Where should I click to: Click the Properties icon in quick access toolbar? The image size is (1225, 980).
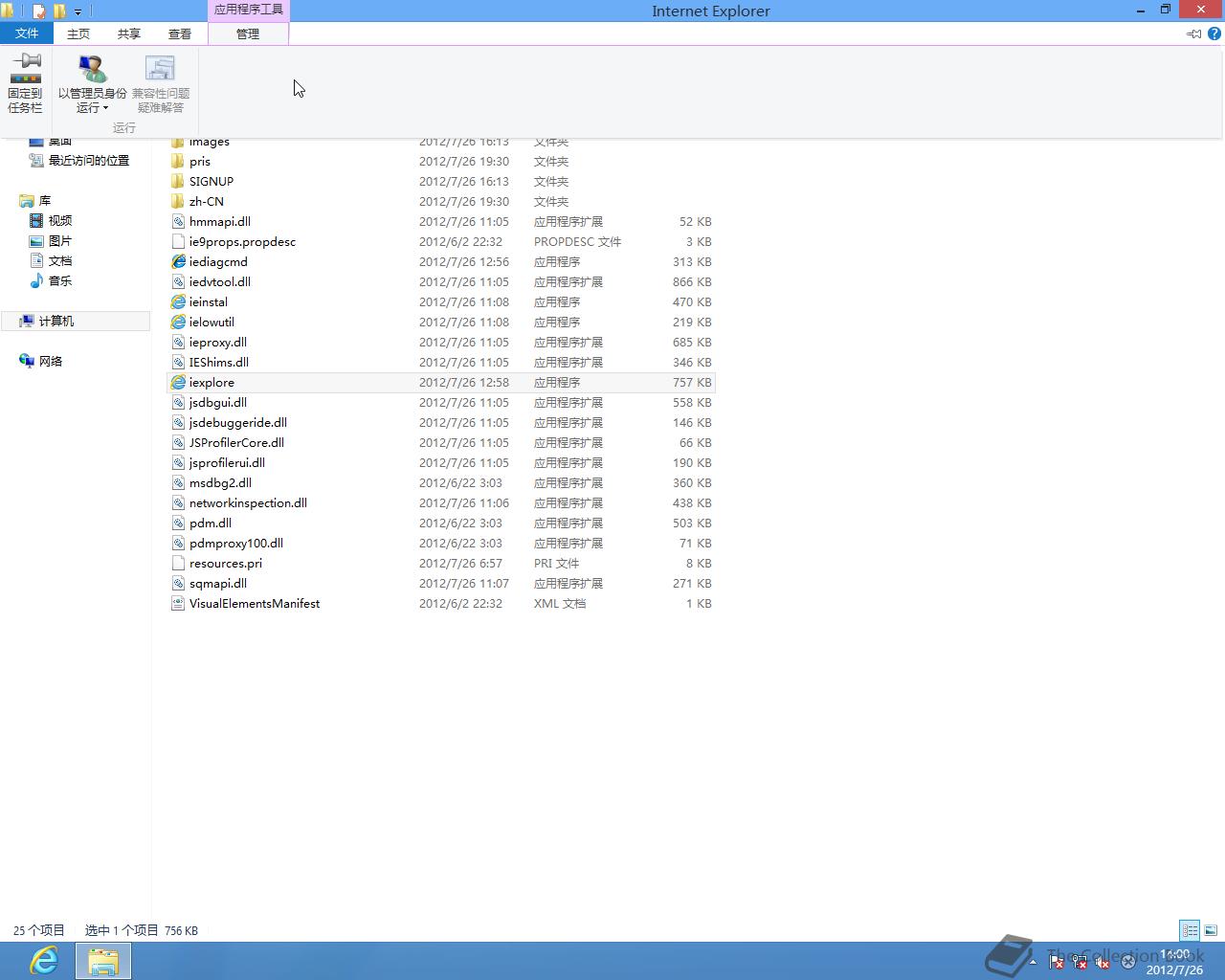point(38,11)
